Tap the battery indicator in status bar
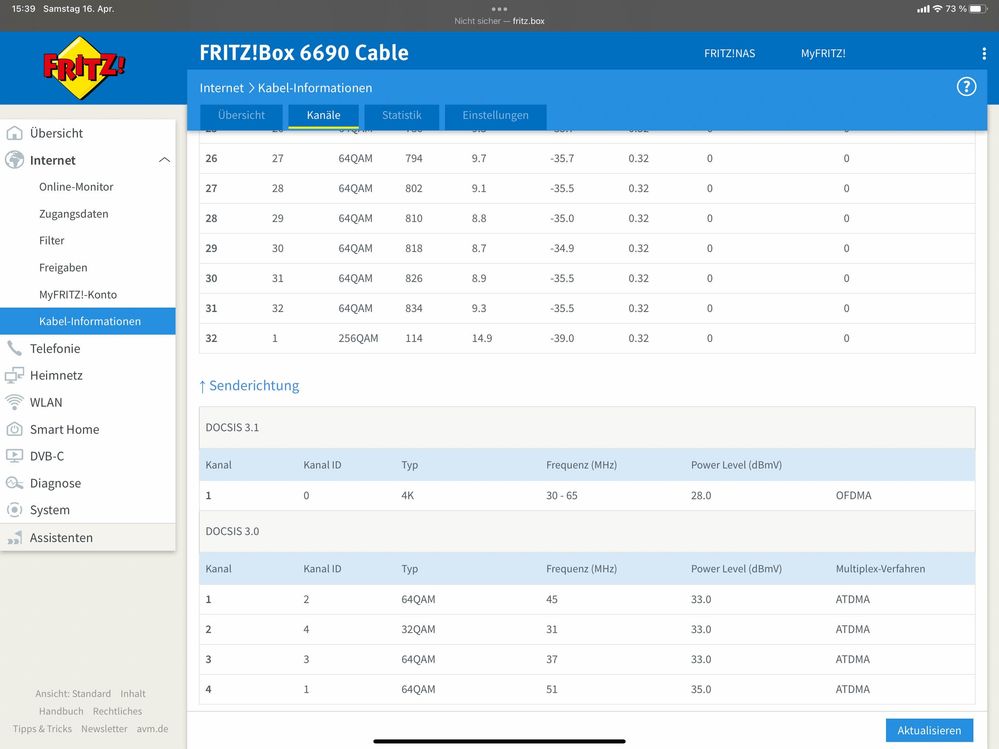 (x=979, y=9)
